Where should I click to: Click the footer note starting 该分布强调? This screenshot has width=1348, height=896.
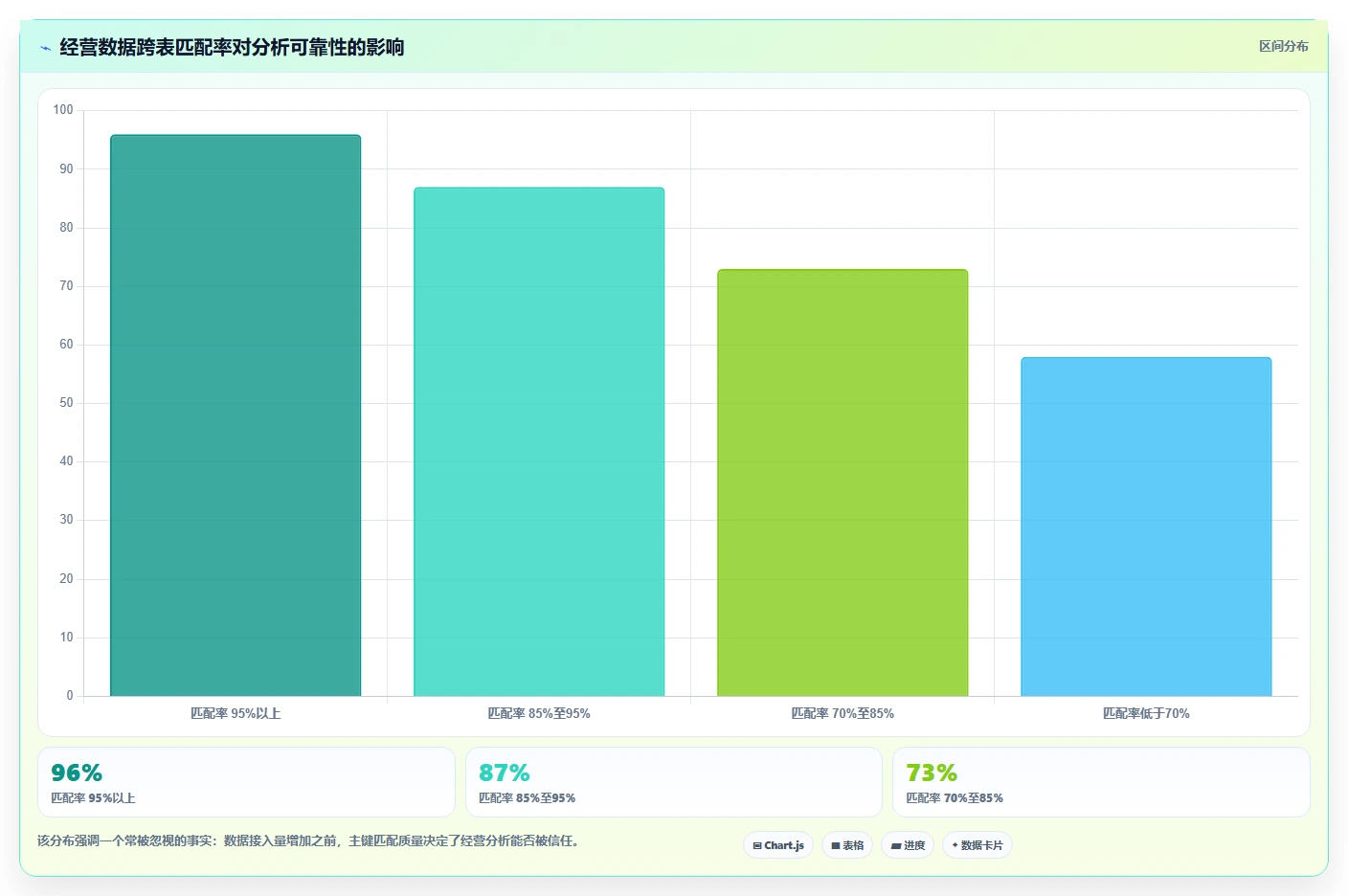(x=308, y=840)
